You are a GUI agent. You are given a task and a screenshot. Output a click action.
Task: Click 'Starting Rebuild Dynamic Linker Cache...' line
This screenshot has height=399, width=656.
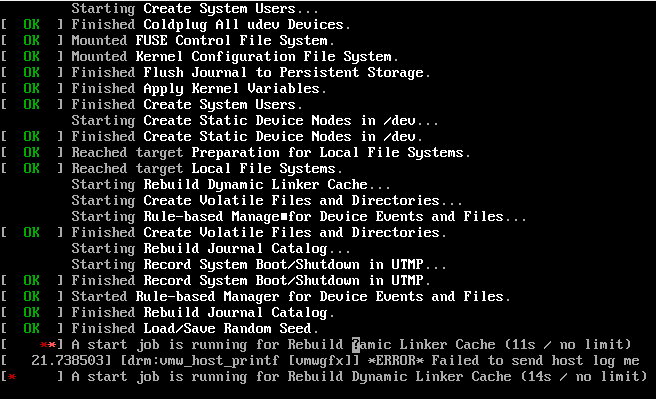231,184
